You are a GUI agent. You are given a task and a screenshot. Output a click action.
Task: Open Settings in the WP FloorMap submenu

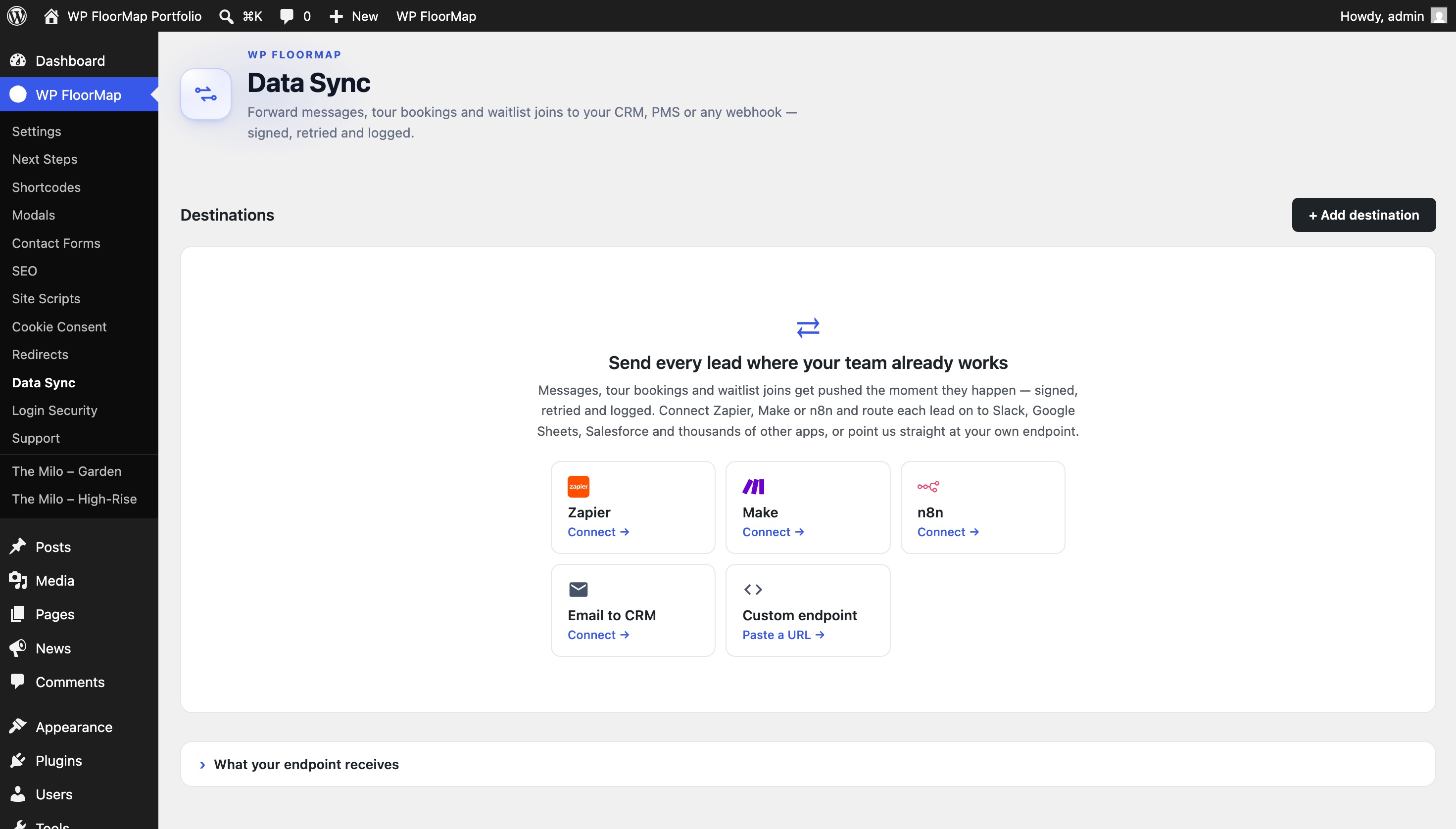(37, 131)
